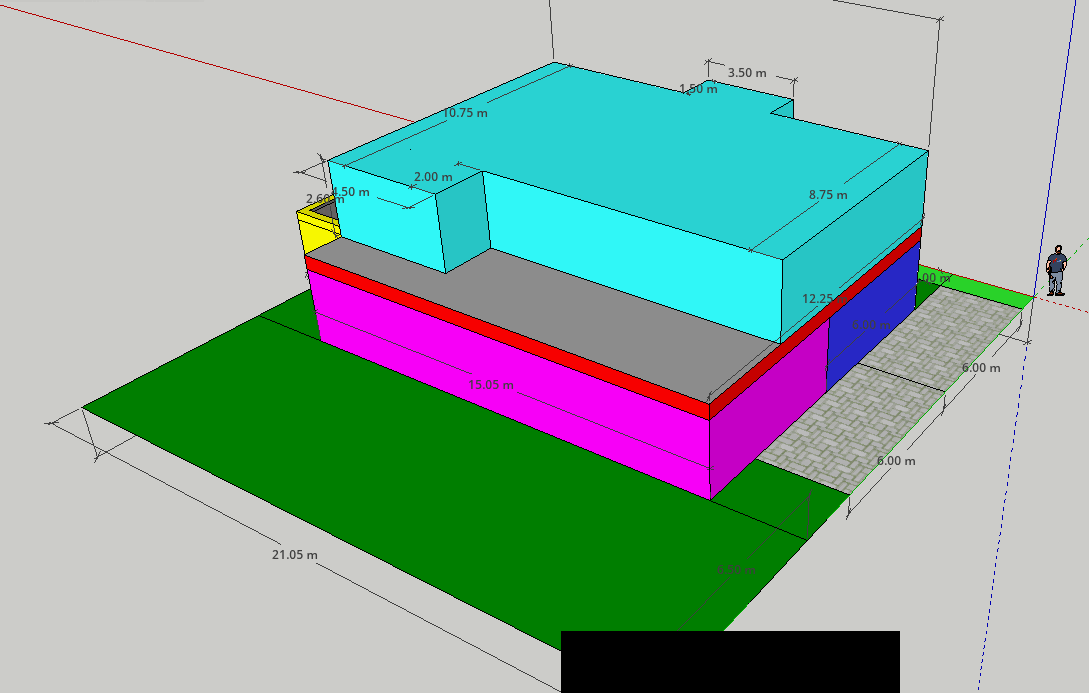Click the 15.05 m dimension label
The image size is (1089, 693).
(x=491, y=385)
